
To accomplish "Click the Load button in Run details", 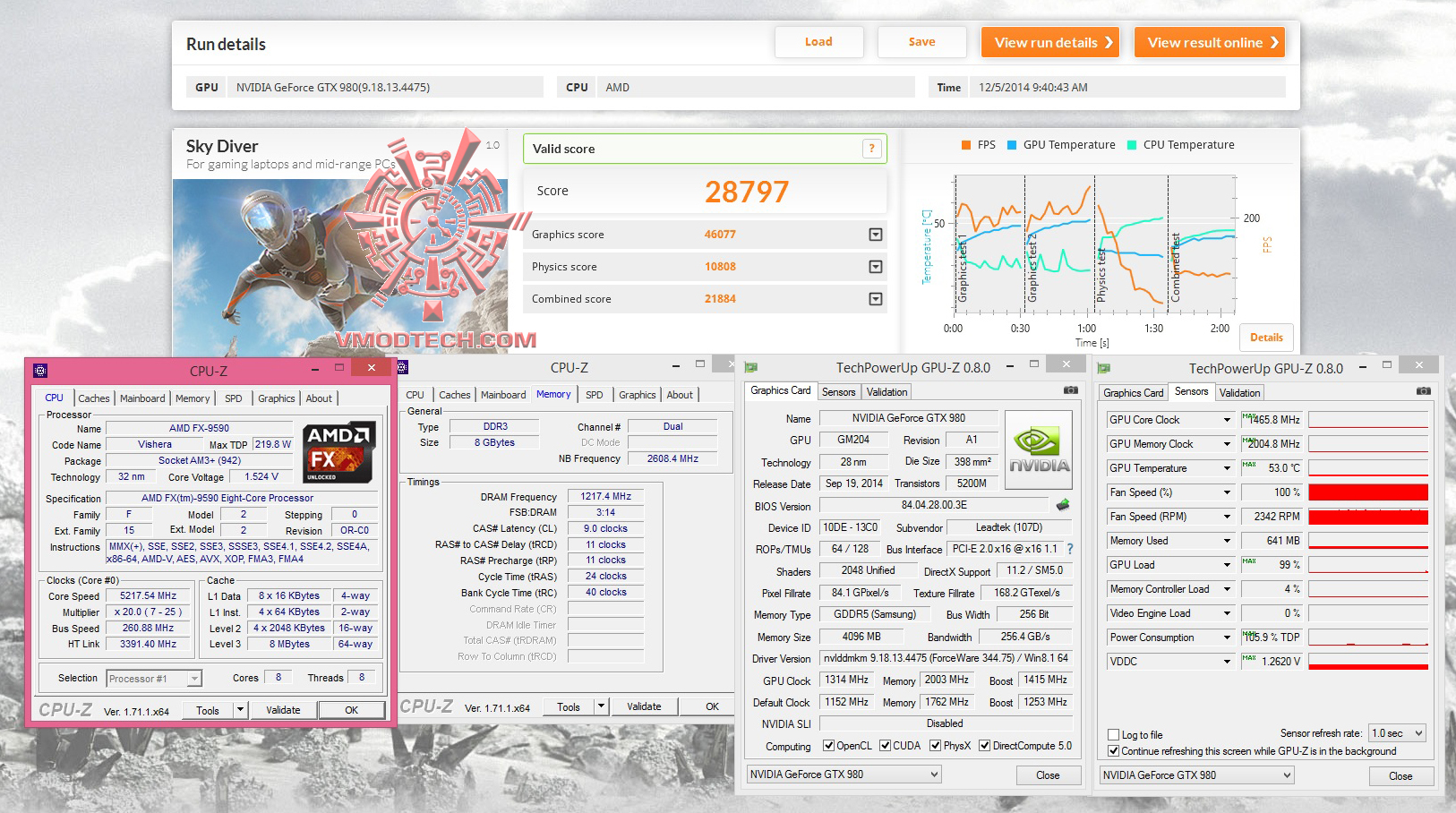I will point(818,42).
